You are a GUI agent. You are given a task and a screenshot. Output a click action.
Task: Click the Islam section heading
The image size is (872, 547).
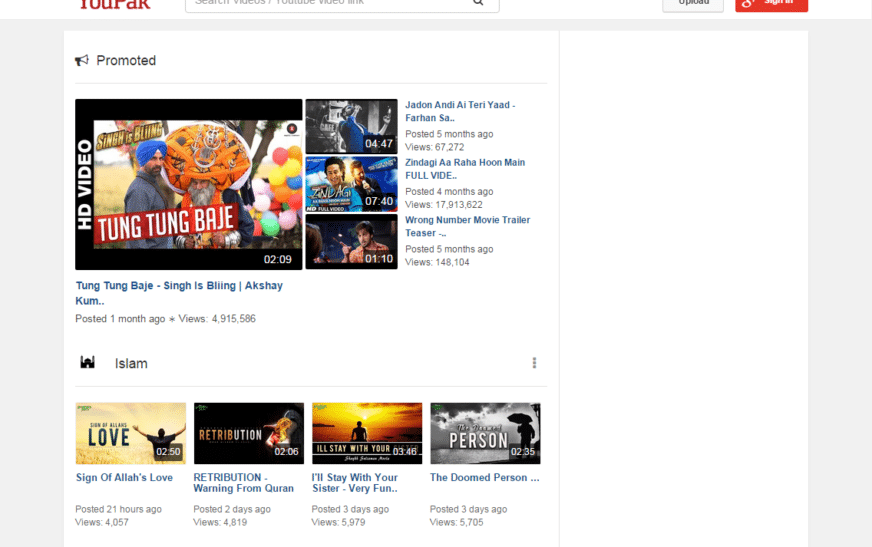pos(131,364)
